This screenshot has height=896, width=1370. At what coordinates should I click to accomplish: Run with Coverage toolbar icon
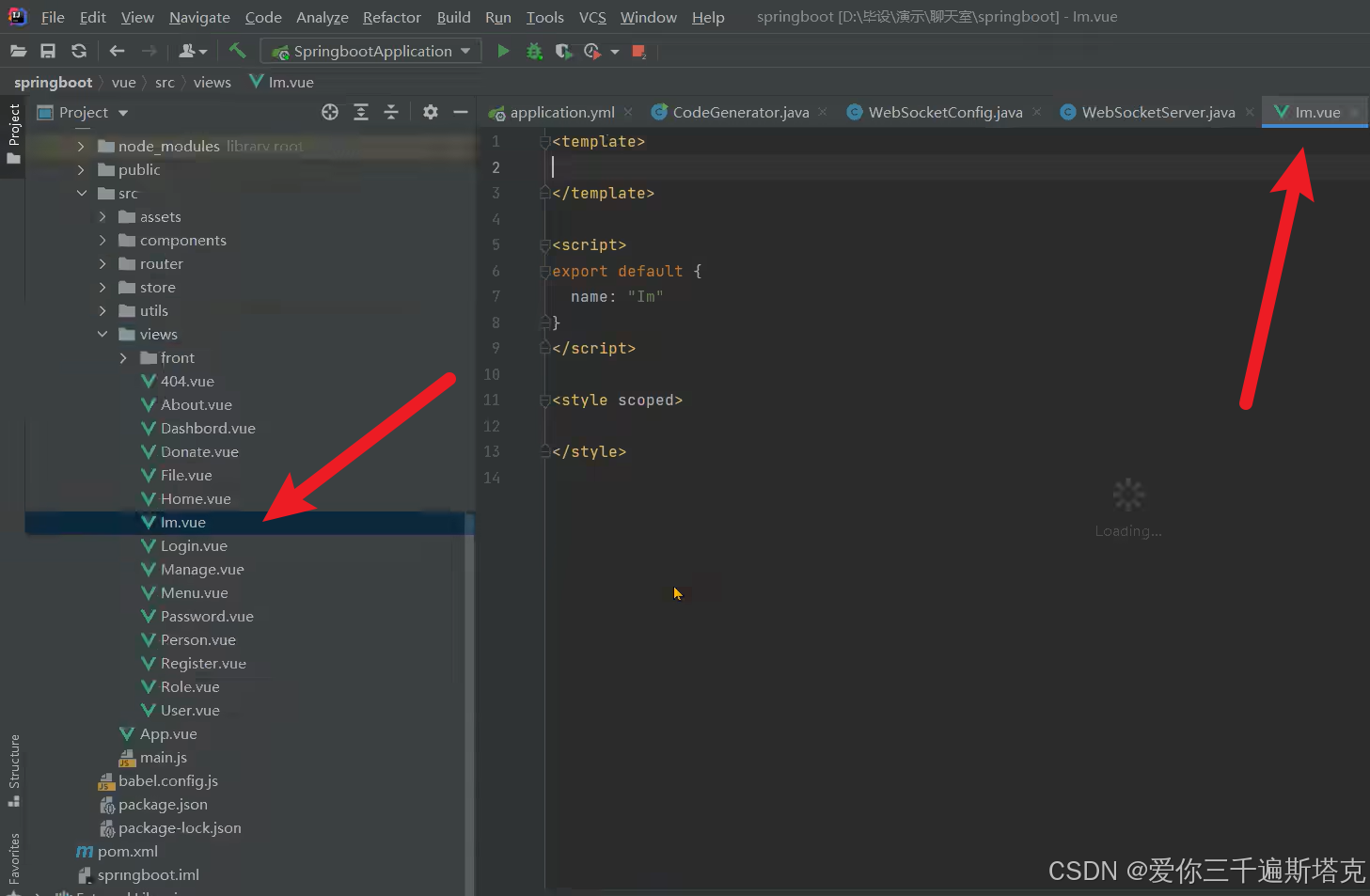pyautogui.click(x=563, y=51)
